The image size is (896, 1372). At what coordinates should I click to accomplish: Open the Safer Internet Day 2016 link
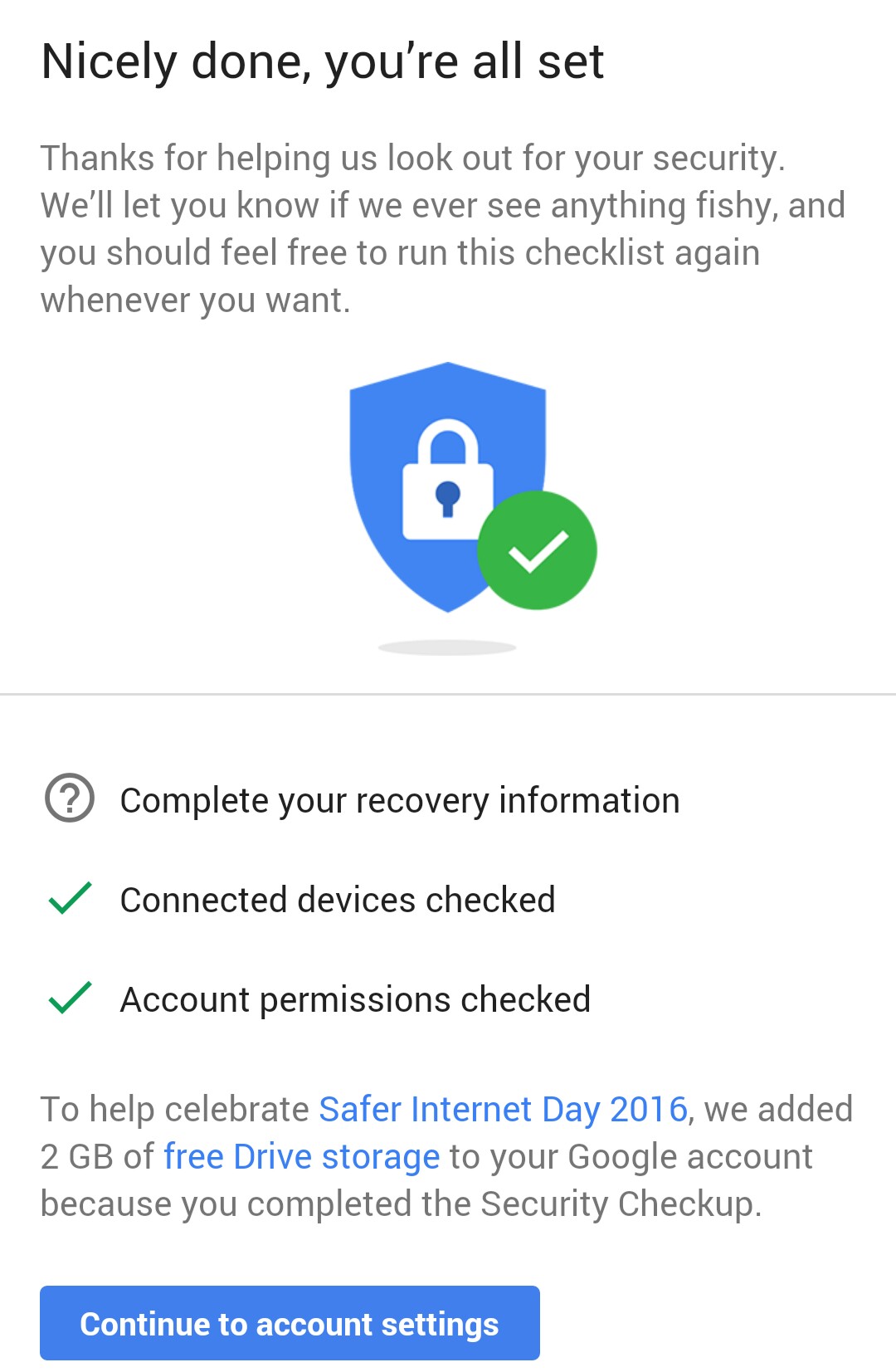pos(503,1109)
